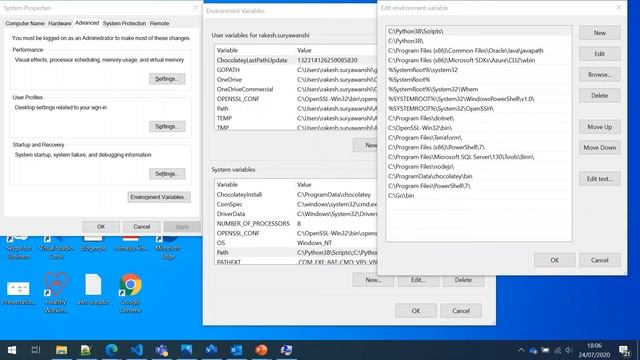Image resolution: width=640 pixels, height=360 pixels.
Task: Show hidden system tray icons chevron
Action: (x=521, y=350)
